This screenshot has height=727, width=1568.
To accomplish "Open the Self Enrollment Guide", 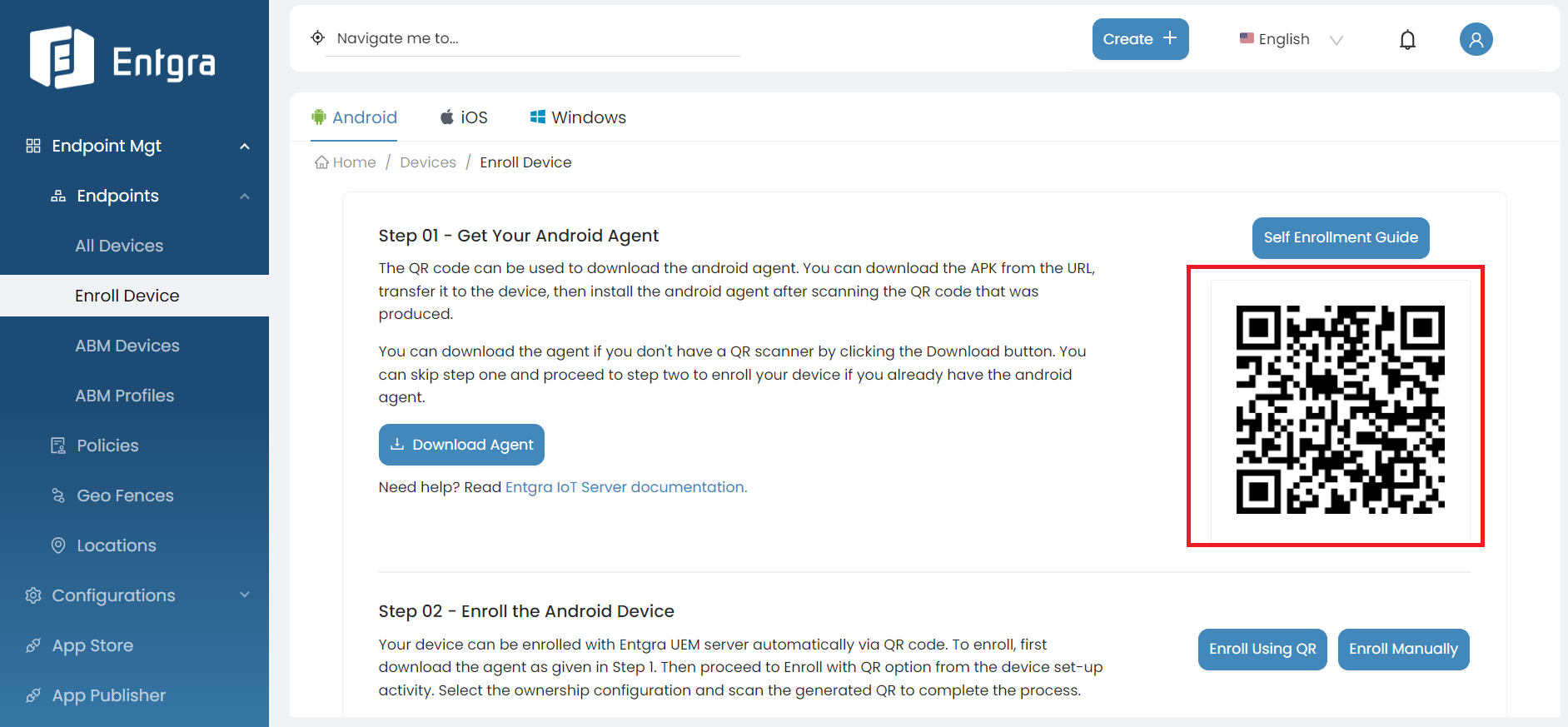I will [1341, 238].
